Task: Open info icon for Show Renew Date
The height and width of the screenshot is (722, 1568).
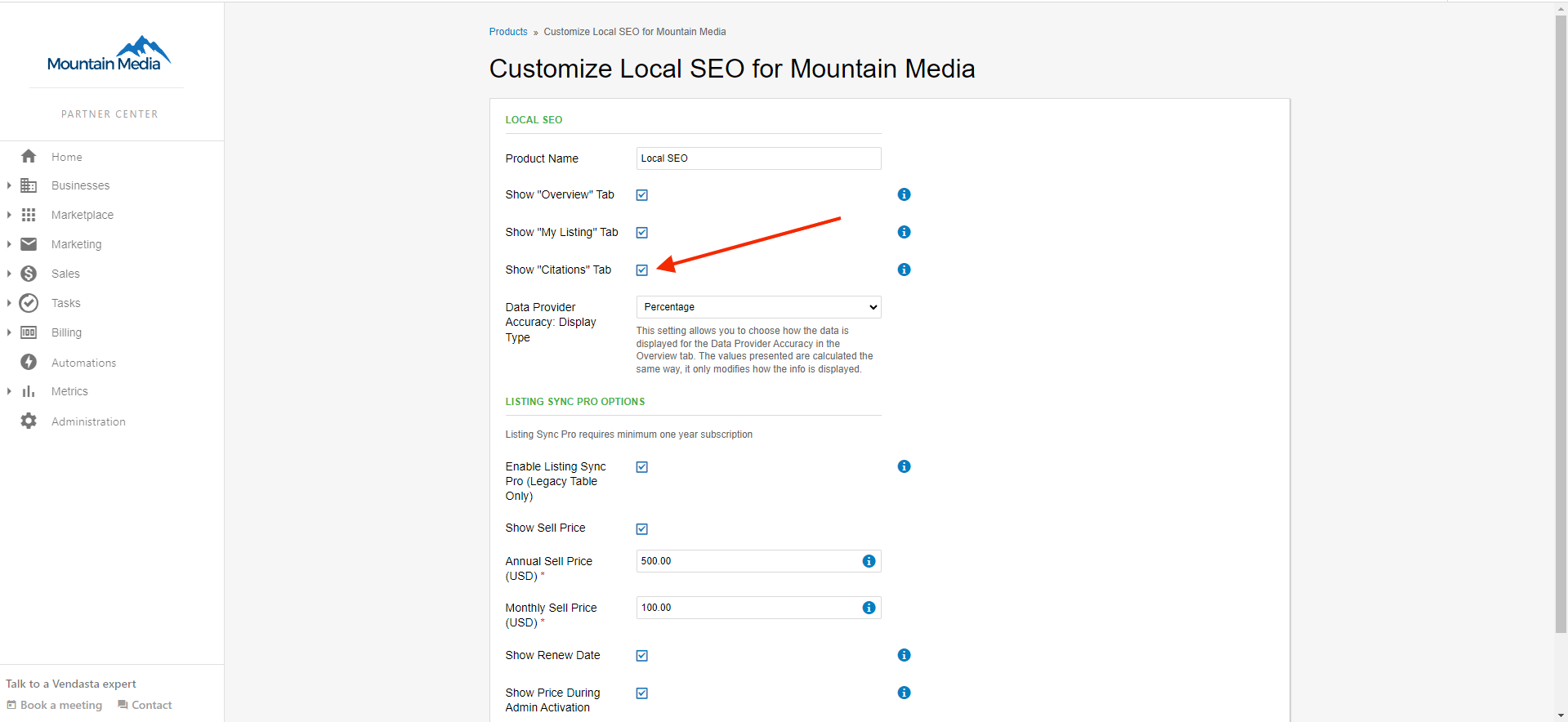Action: (x=904, y=655)
